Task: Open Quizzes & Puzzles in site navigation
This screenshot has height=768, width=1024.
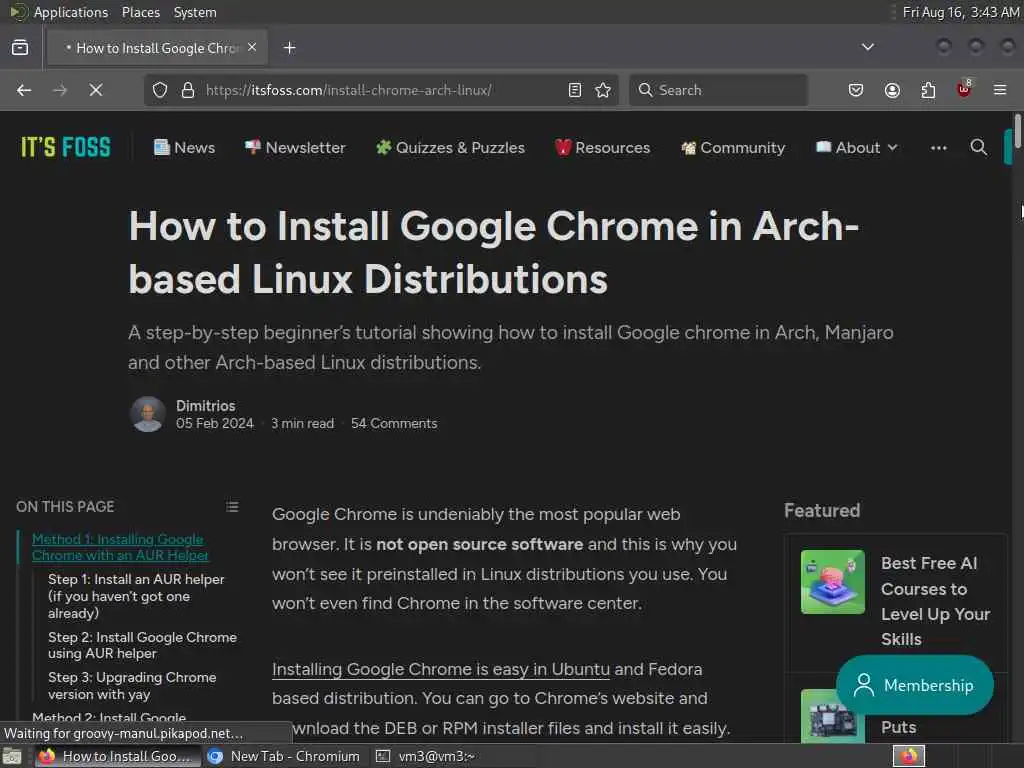Action: click(451, 148)
